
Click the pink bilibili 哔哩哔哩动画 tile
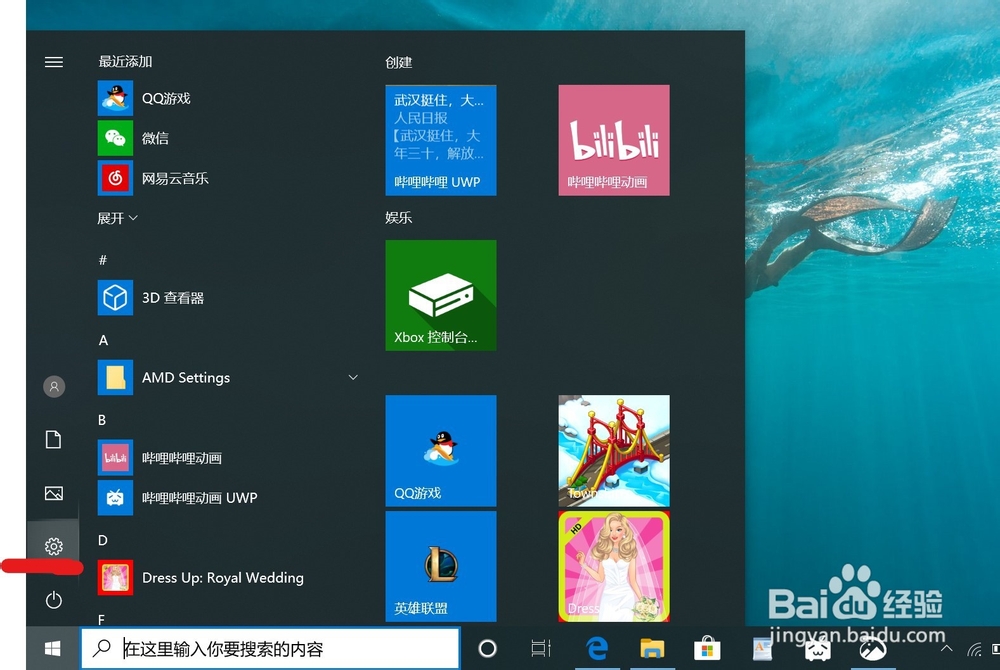click(613, 139)
